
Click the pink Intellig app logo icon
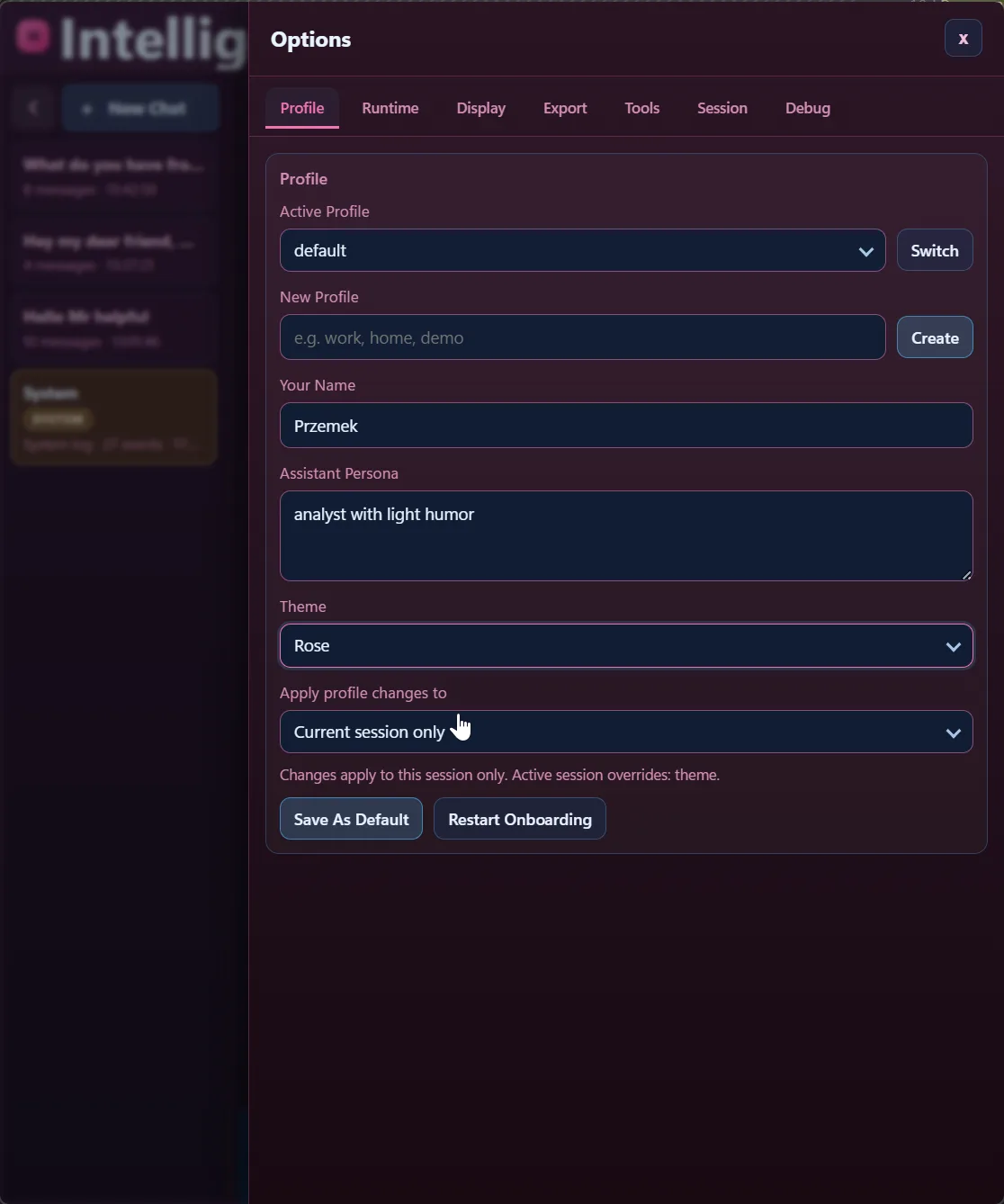pos(33,38)
